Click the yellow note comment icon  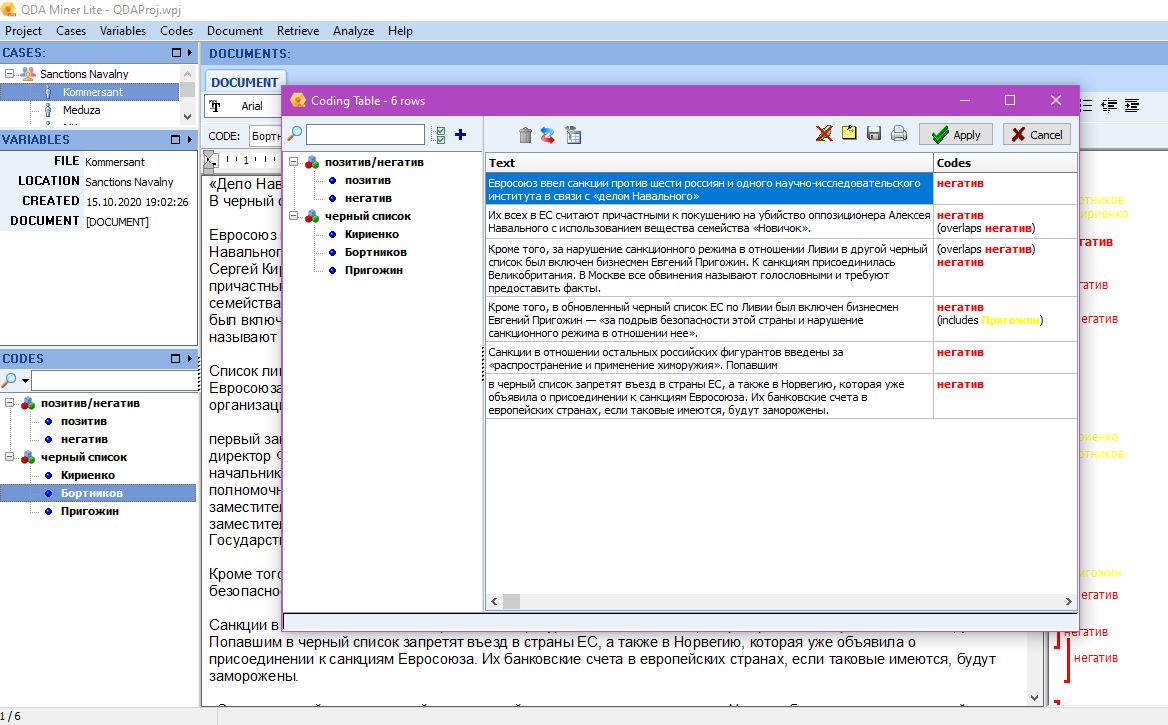849,133
